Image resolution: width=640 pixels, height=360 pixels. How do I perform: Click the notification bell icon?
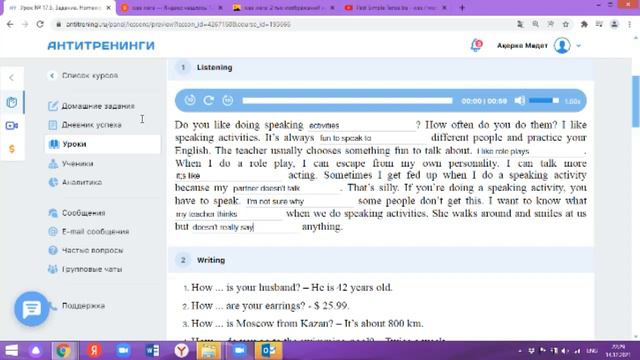click(x=476, y=45)
